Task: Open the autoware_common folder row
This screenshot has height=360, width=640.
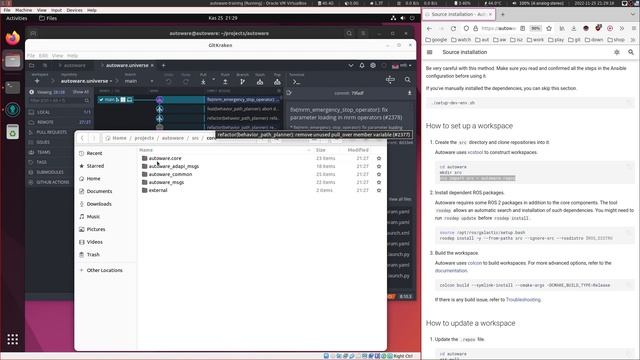Action: pyautogui.click(x=261, y=174)
